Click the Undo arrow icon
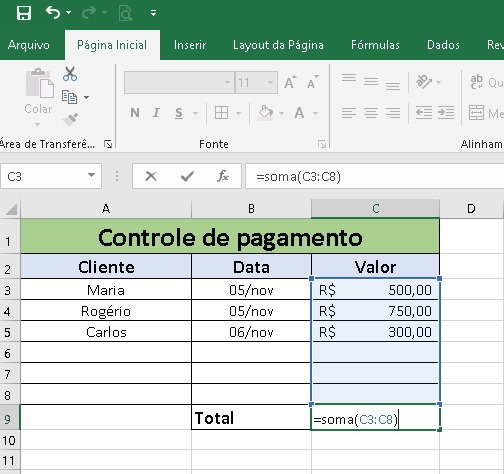Image resolution: width=504 pixels, height=474 pixels. [53, 13]
